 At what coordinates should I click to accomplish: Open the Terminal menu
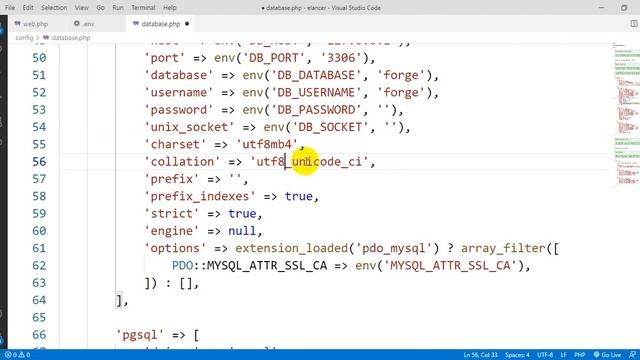(143, 8)
